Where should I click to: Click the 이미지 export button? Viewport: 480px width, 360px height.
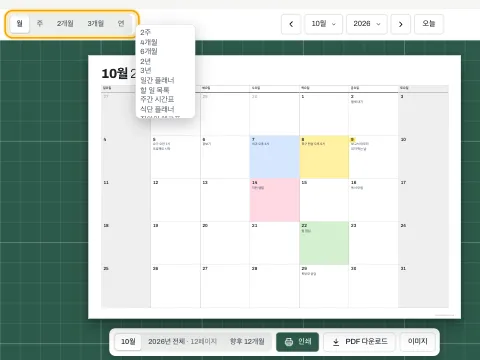418,342
